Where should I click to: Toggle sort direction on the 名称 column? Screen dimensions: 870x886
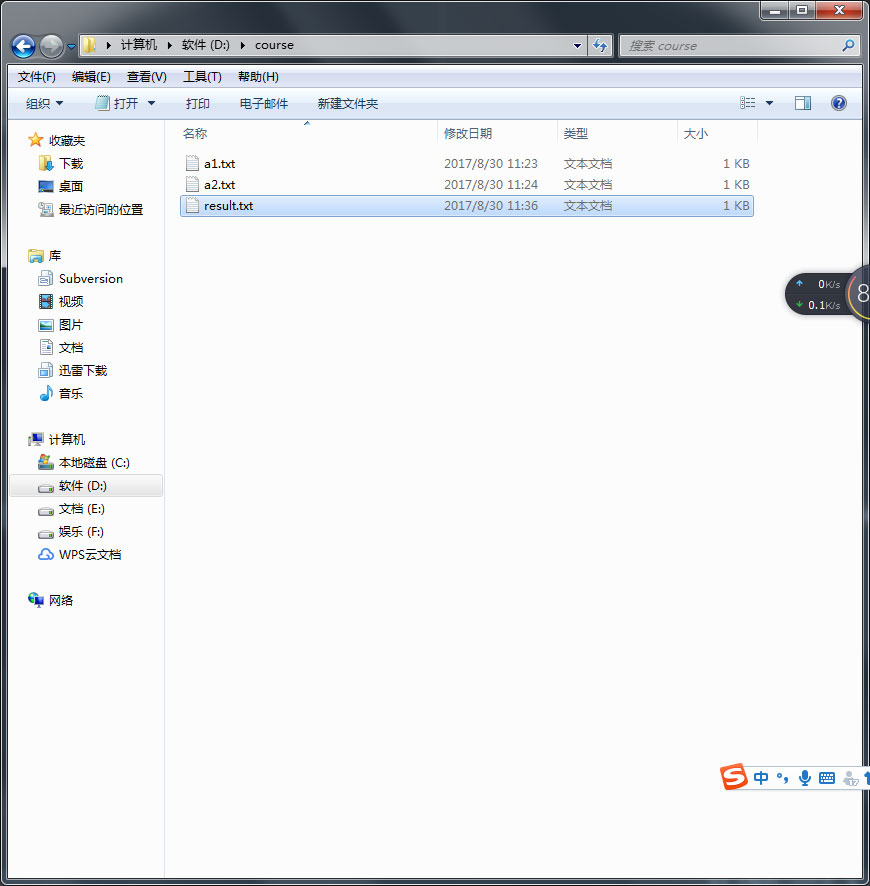pos(194,133)
